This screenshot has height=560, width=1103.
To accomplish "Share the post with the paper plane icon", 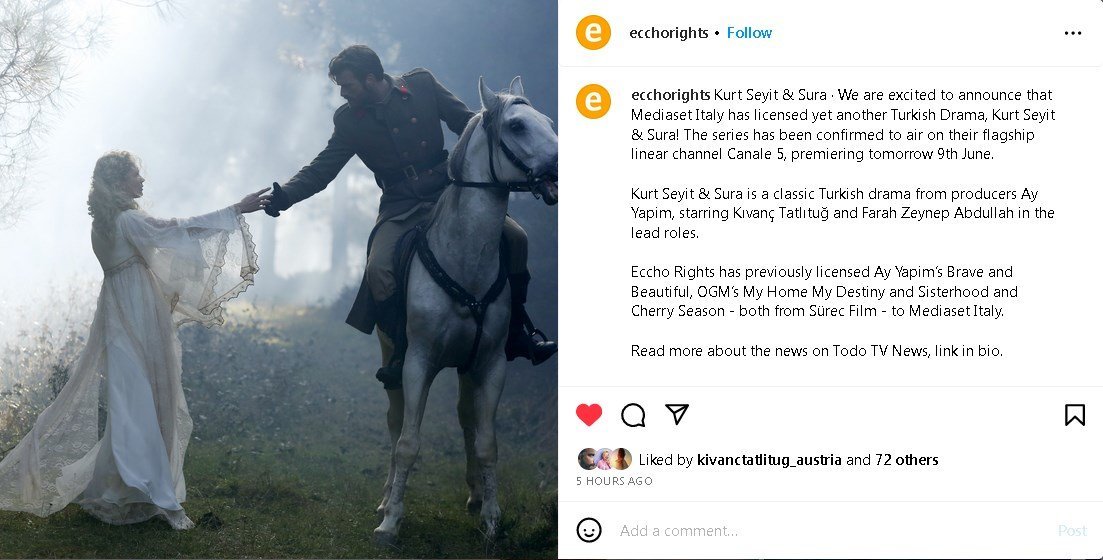I will pyautogui.click(x=677, y=414).
